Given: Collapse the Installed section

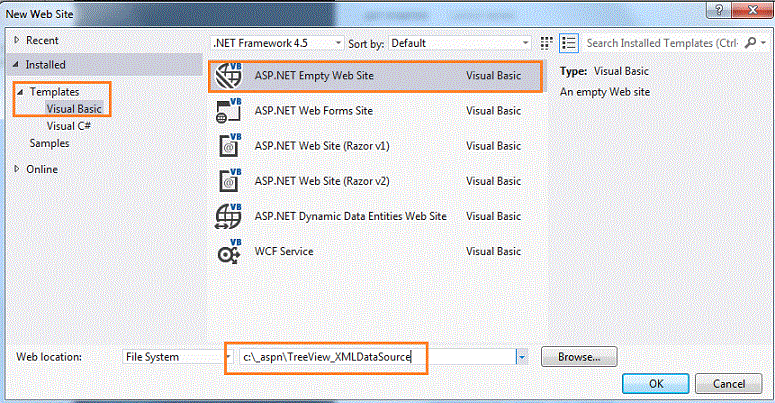Looking at the screenshot, I should click(x=16, y=64).
